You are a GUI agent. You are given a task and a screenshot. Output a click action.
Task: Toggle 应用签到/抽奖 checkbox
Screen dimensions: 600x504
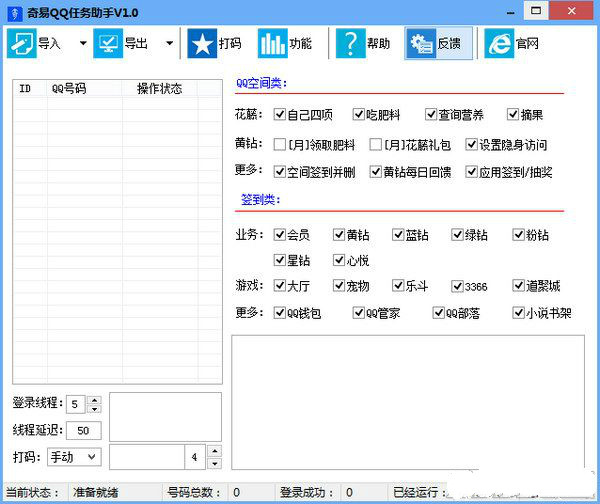point(471,171)
